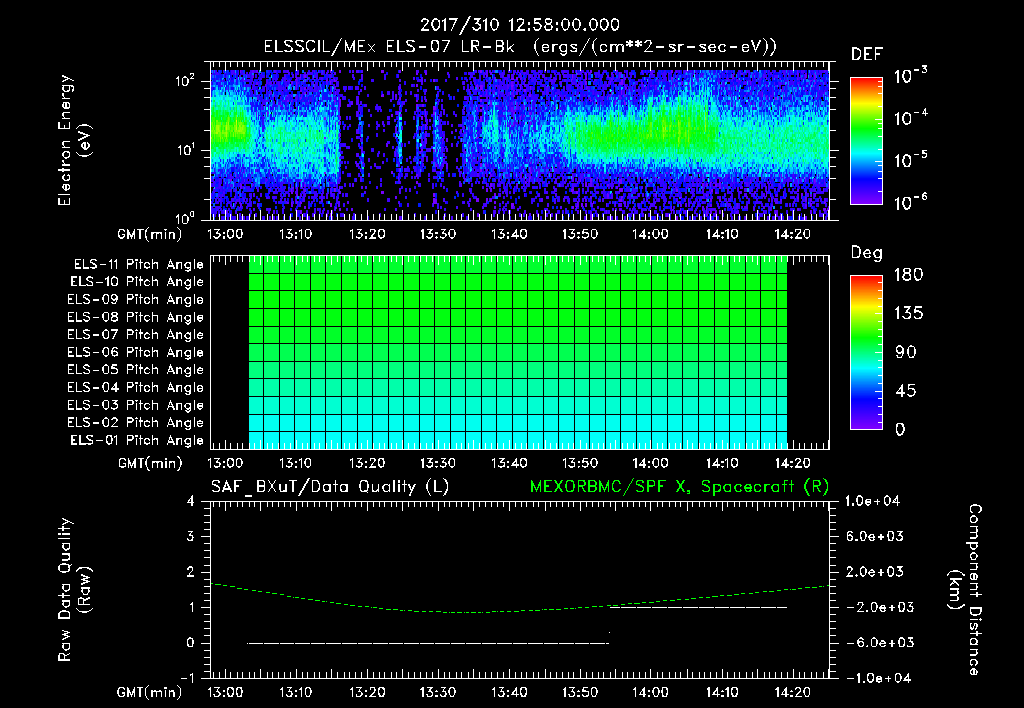1024x708 pixels.
Task: Click the Deg pitch angle color bar
Action: point(866,353)
